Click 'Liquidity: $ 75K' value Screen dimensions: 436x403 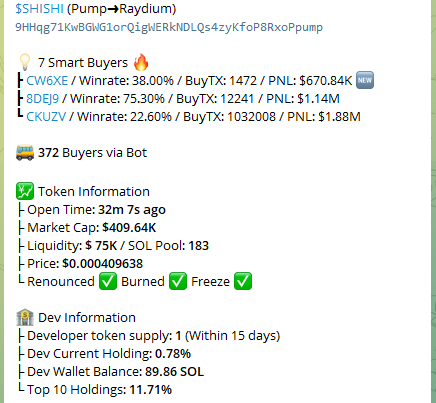click(72, 246)
